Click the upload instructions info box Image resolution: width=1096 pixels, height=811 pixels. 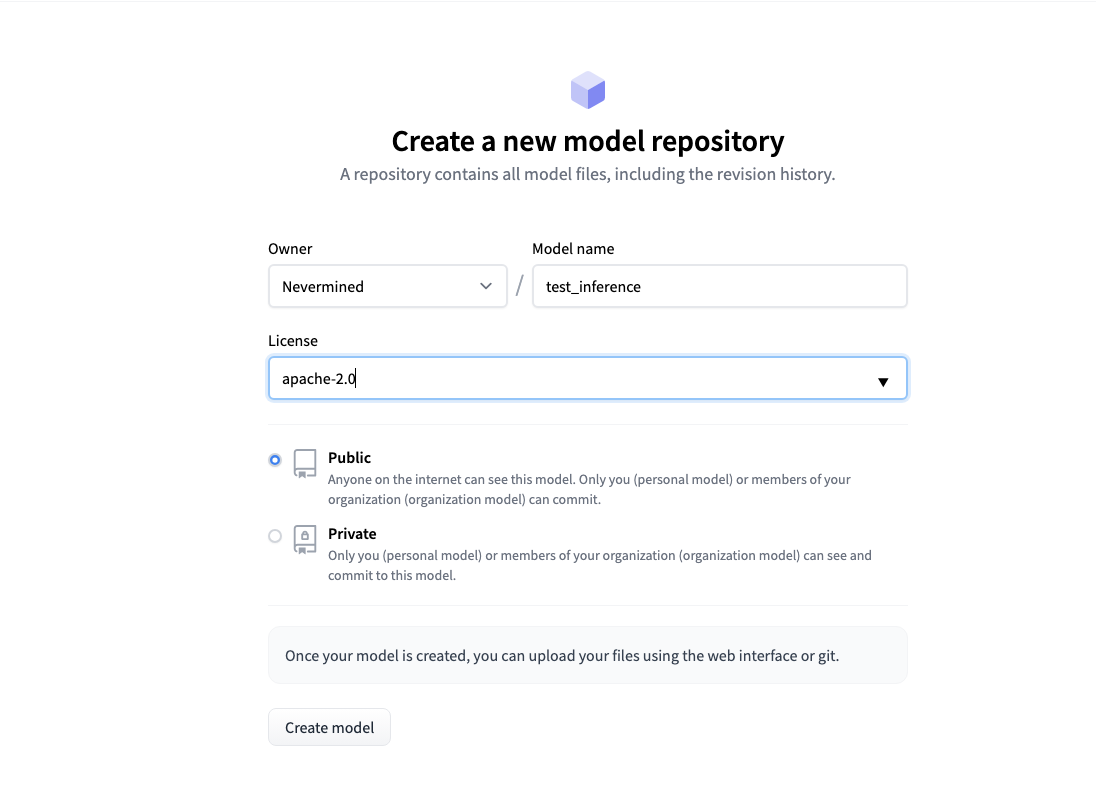[587, 654]
